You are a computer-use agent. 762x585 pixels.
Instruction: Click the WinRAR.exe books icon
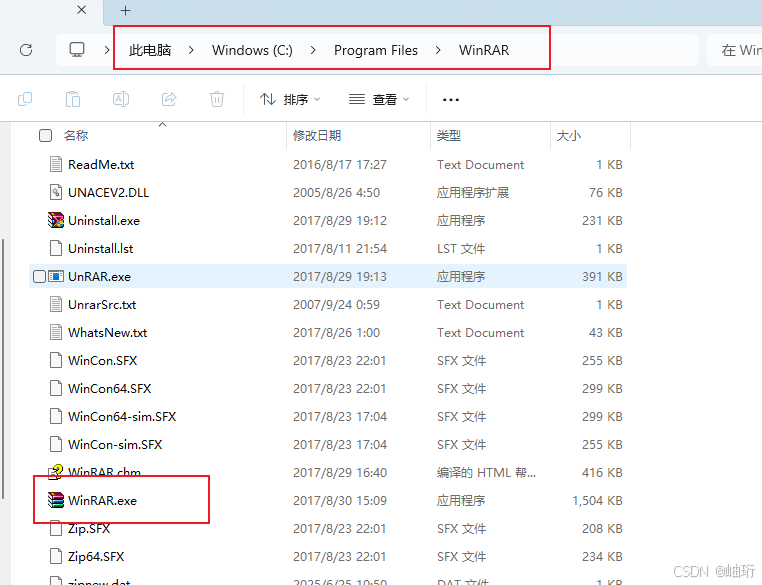click(56, 500)
